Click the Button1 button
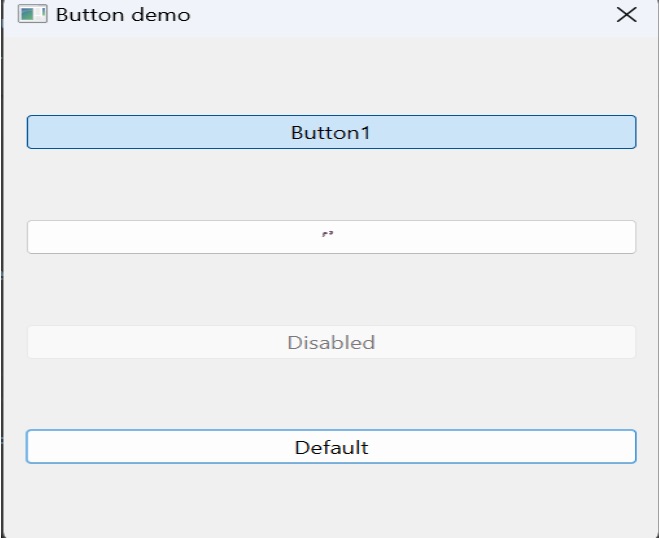 pos(331,132)
